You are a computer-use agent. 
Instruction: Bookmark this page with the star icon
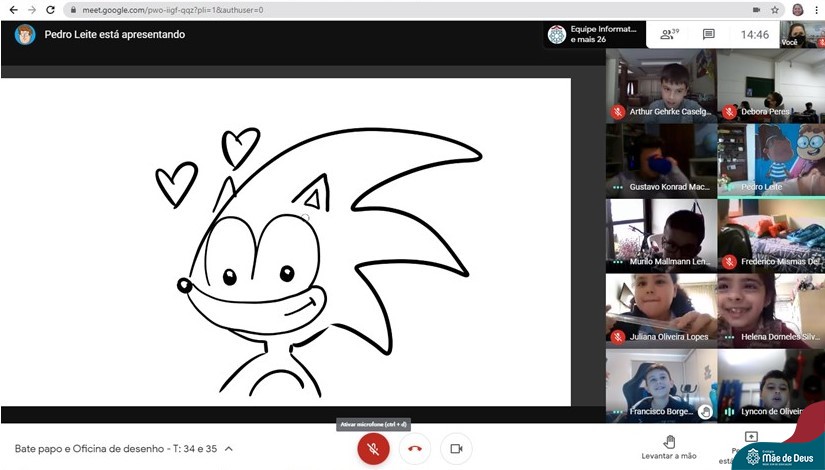pyautogui.click(x=775, y=9)
